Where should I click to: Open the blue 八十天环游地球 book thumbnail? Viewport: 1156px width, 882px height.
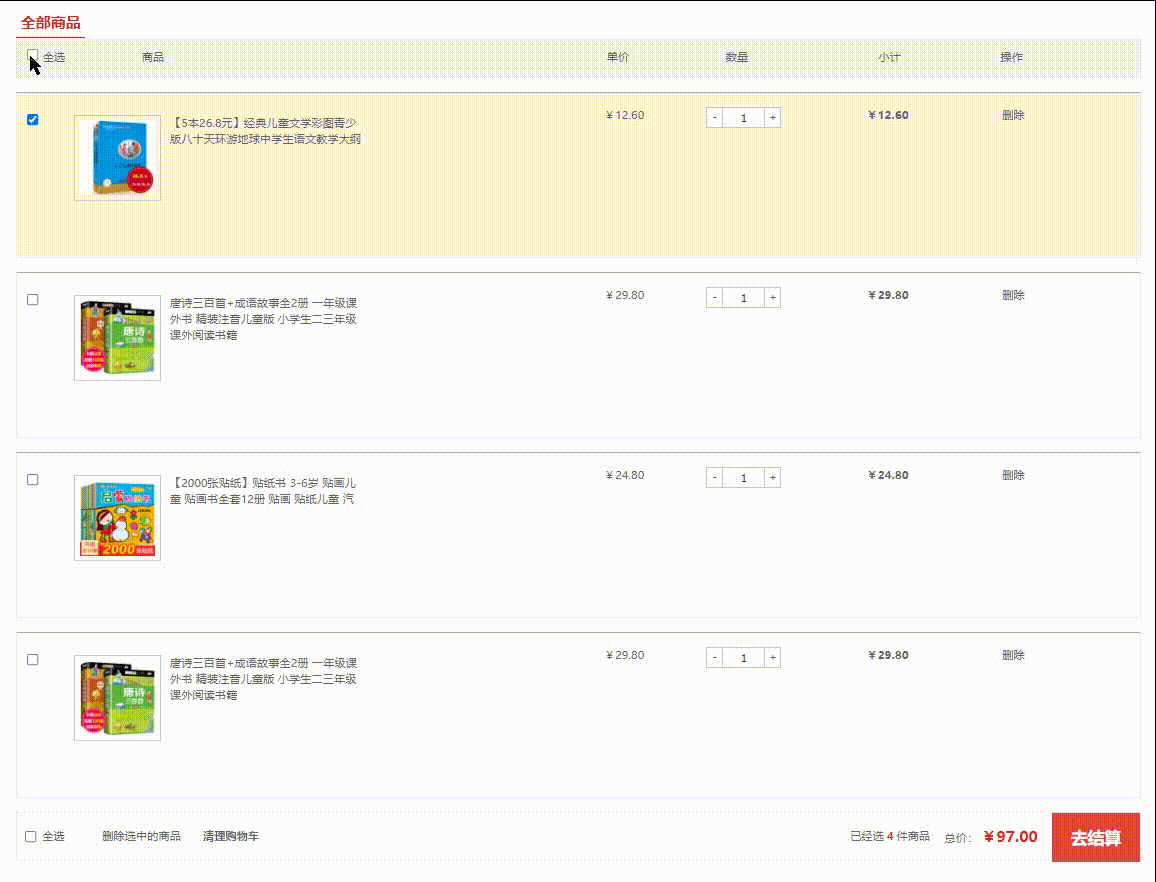[x=117, y=158]
